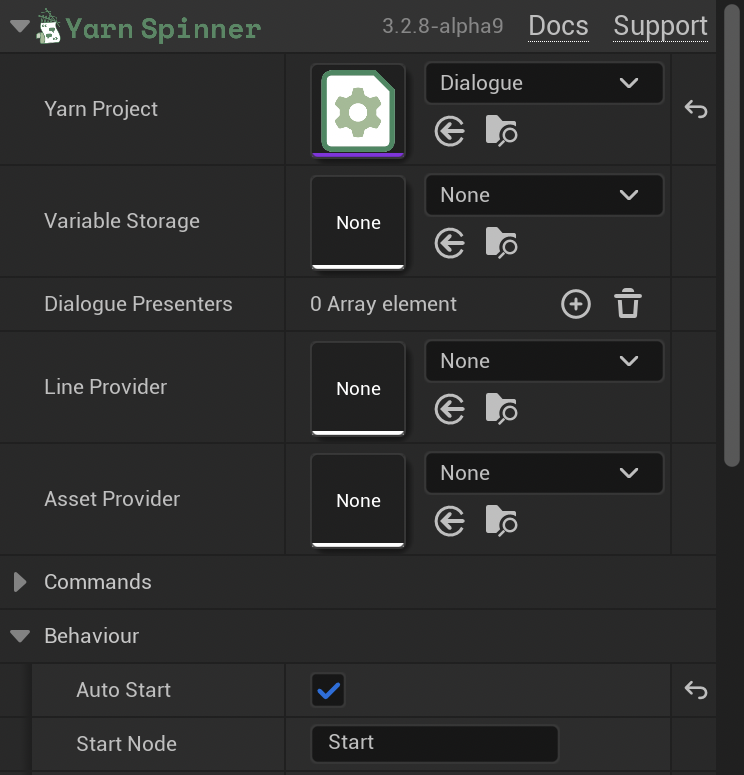The width and height of the screenshot is (744, 775).
Task: Add element to Dialogue Presenters array
Action: (x=575, y=304)
